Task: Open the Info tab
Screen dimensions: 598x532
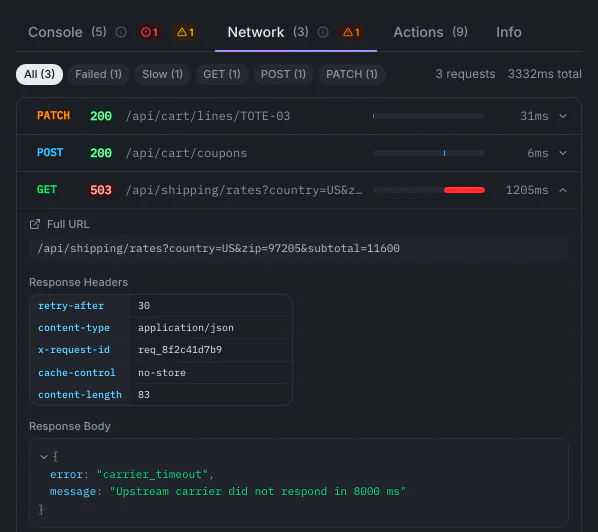Action: coord(508,32)
